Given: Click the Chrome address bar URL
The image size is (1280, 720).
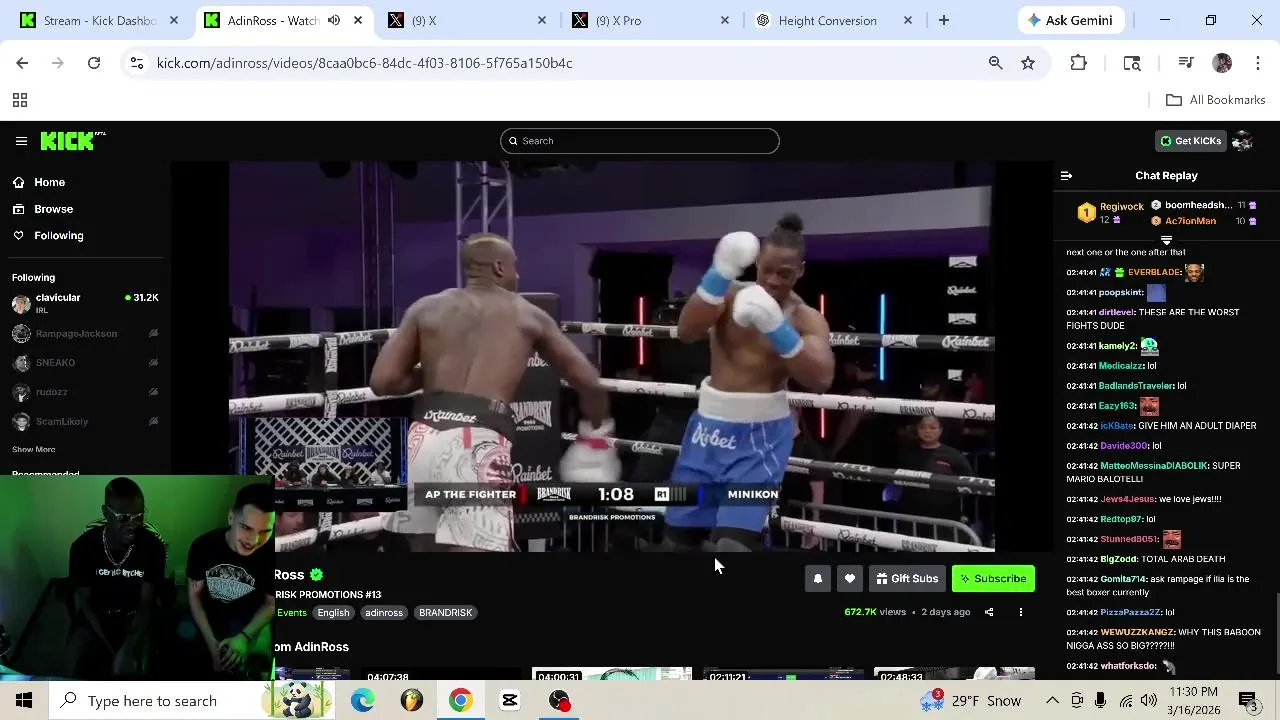Looking at the screenshot, I should click(365, 63).
